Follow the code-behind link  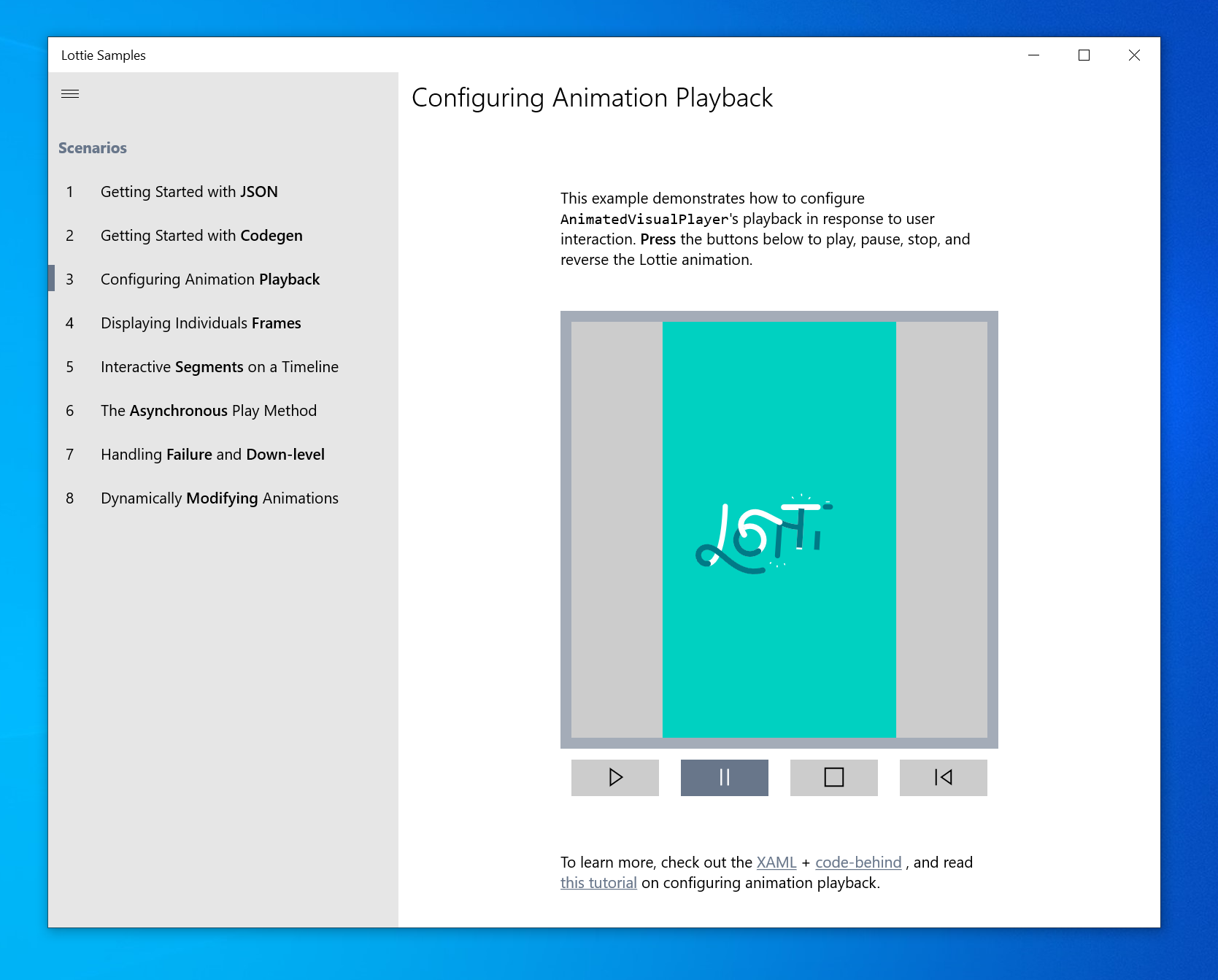(x=858, y=863)
